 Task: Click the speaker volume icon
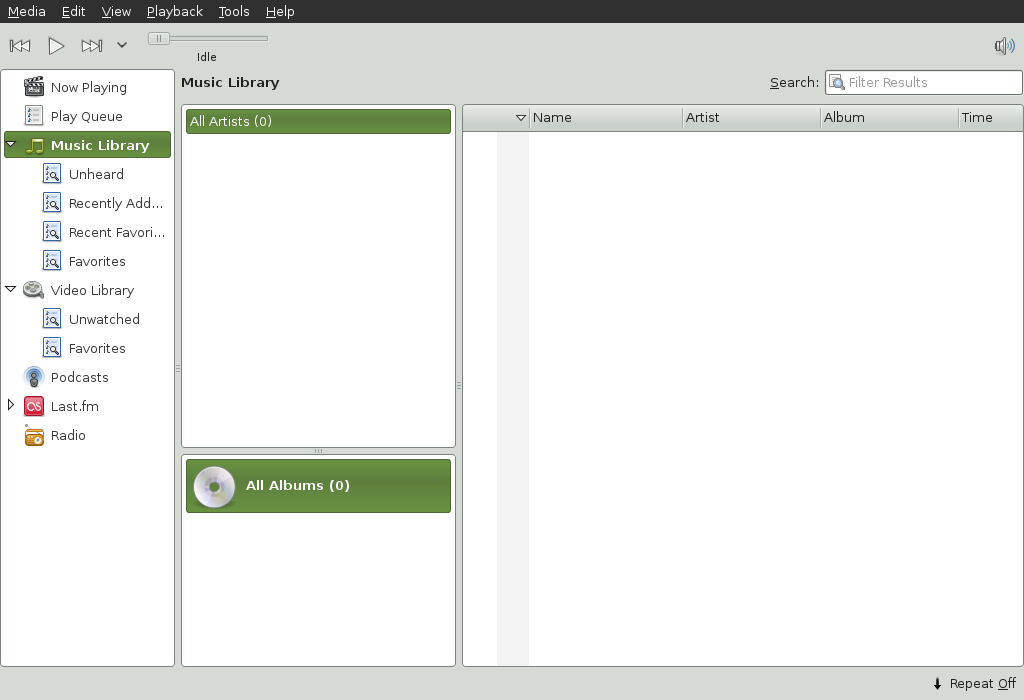click(1003, 45)
